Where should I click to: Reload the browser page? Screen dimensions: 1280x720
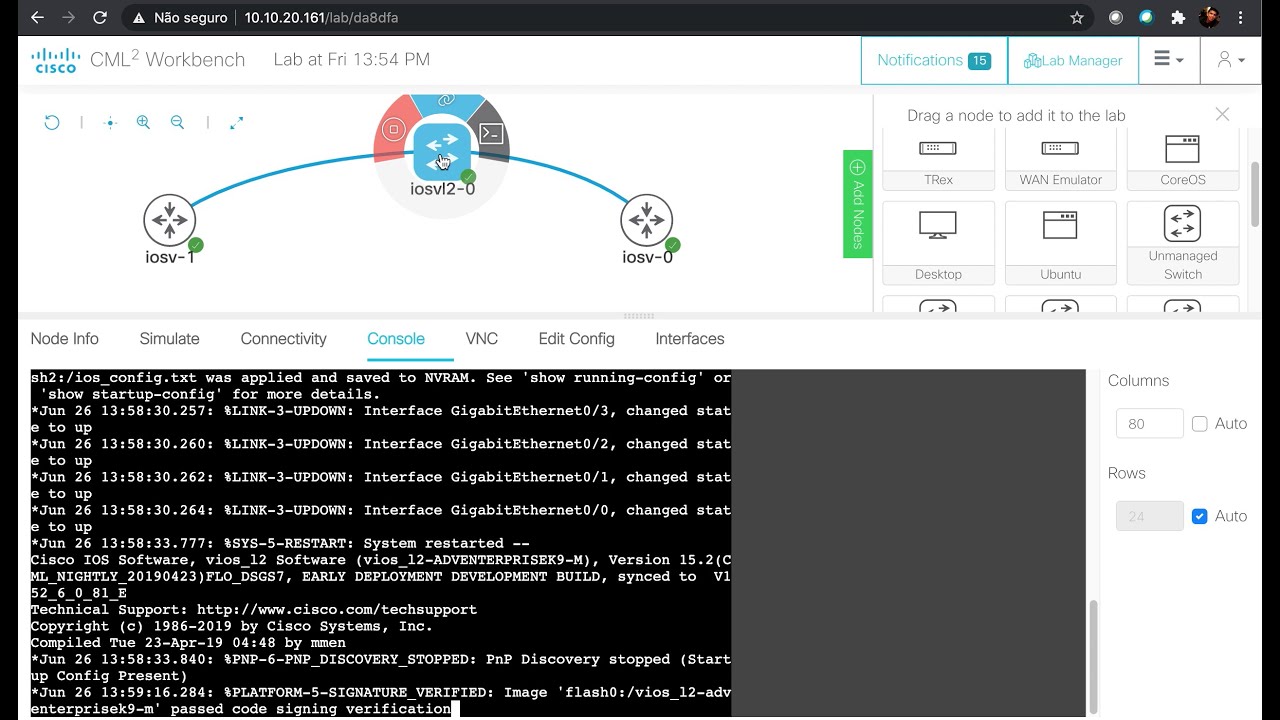pos(99,17)
